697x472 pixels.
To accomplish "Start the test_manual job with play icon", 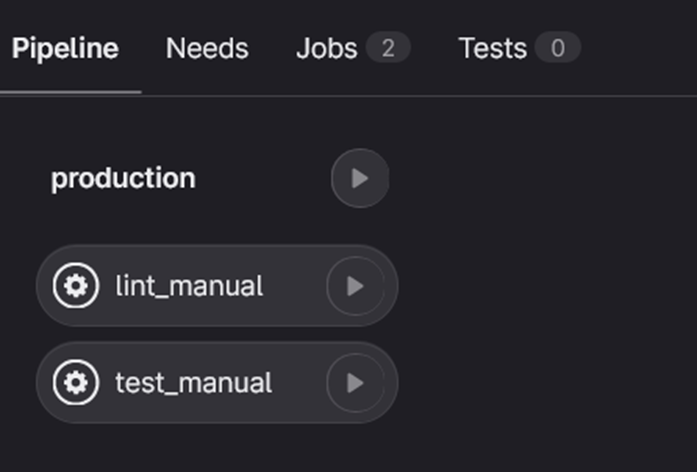I will (x=355, y=383).
